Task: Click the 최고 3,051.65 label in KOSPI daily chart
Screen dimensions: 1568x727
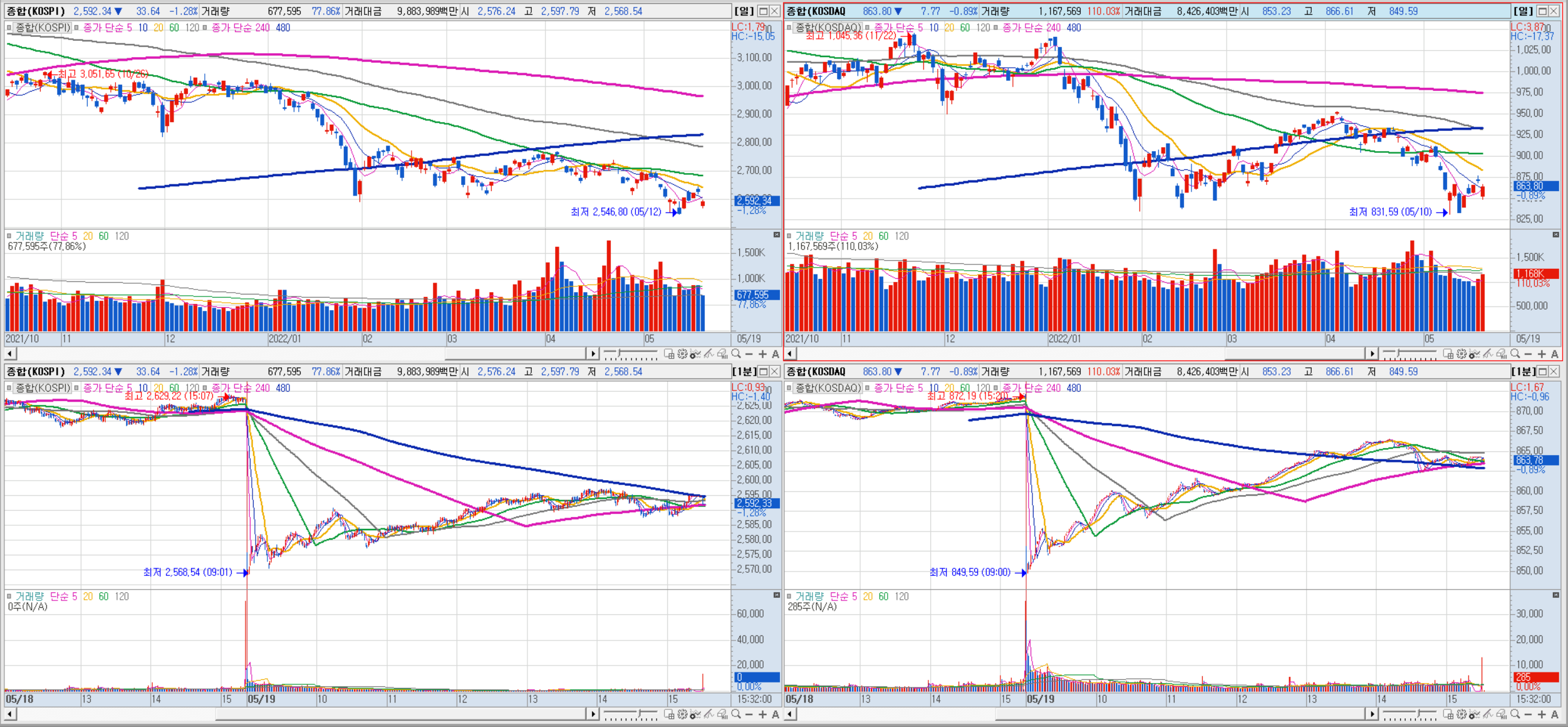Action: (x=103, y=74)
